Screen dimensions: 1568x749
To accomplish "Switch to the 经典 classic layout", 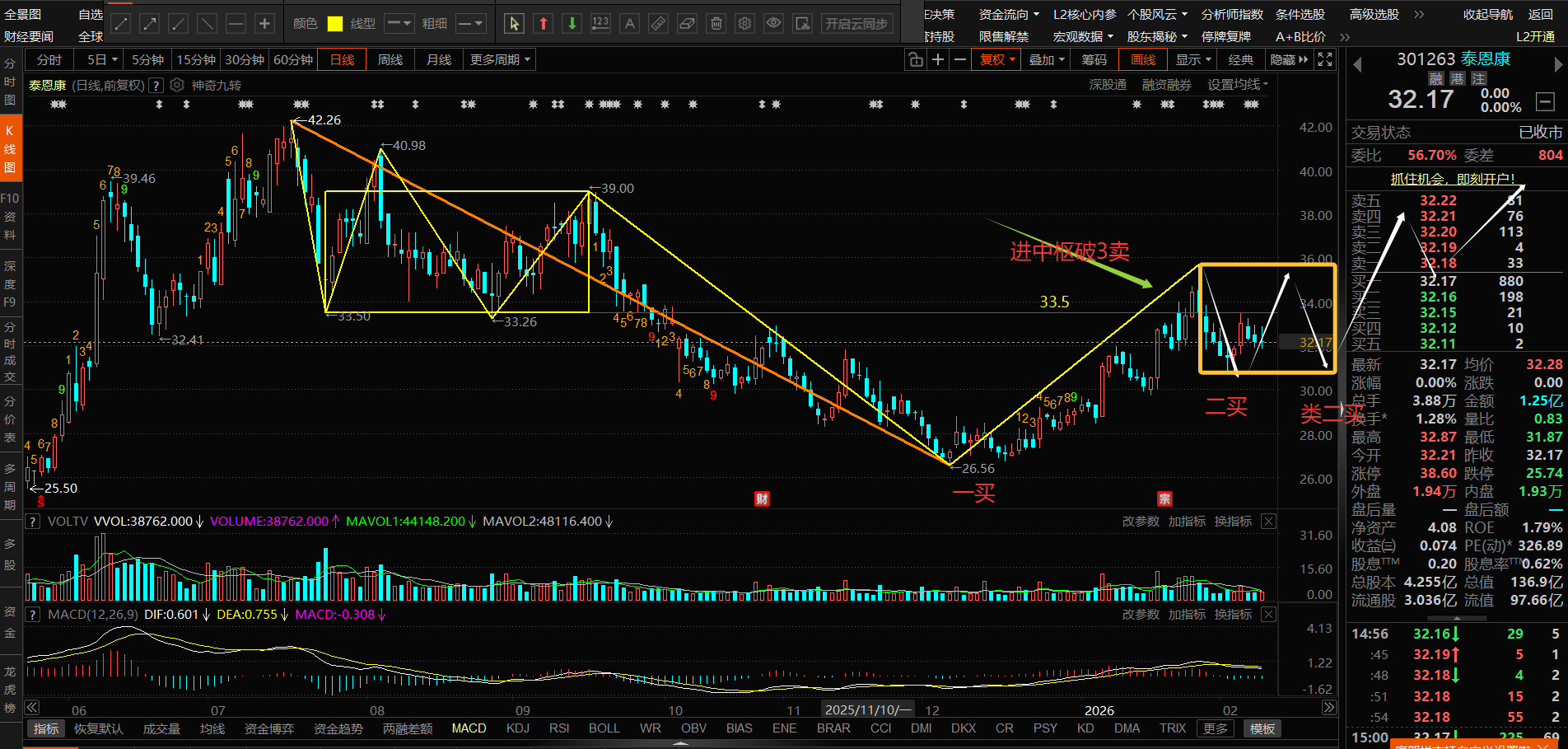I will (x=1240, y=59).
